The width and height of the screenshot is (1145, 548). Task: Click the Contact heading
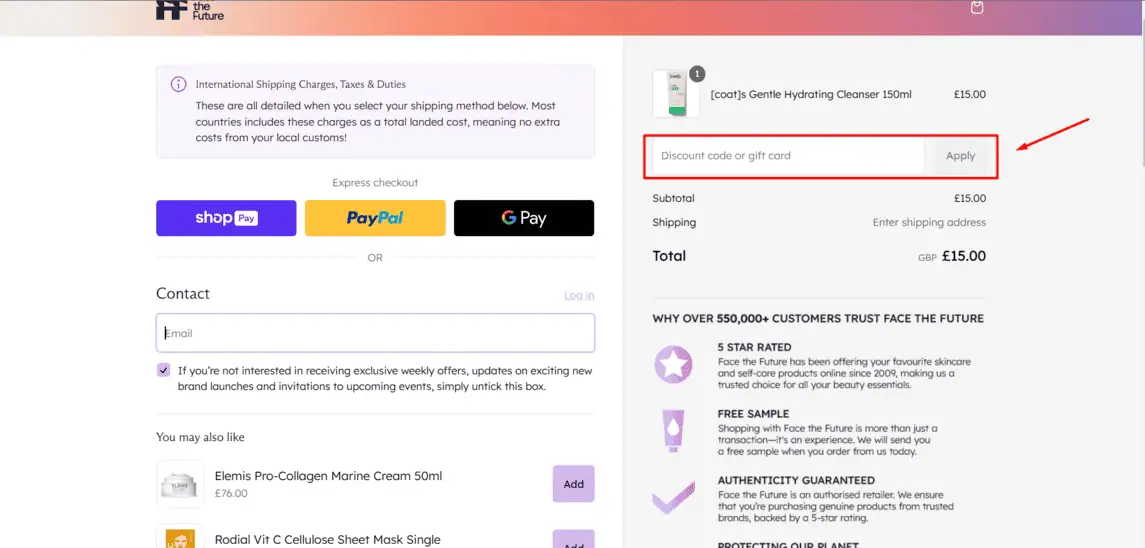pos(183,293)
